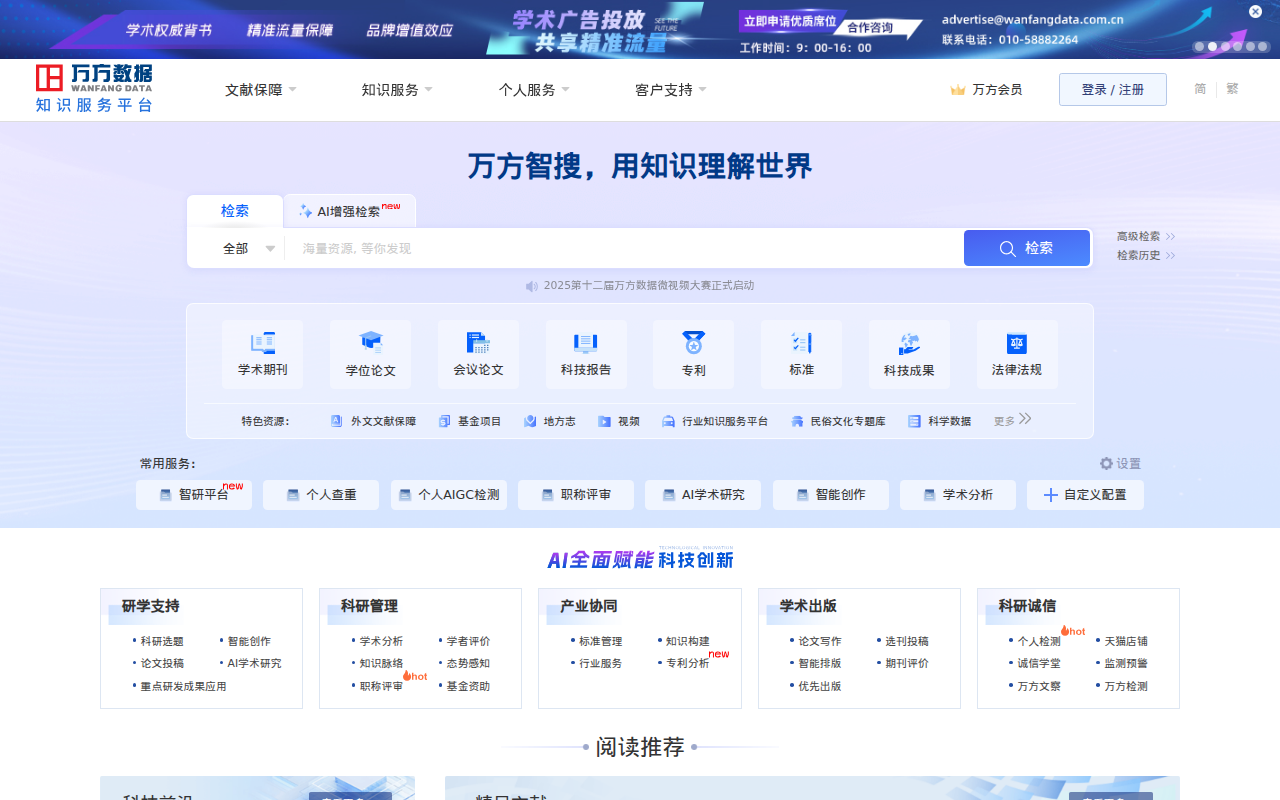Viewport: 1280px width, 800px height.
Task: Expand 更多 featured resources
Action: [1013, 421]
